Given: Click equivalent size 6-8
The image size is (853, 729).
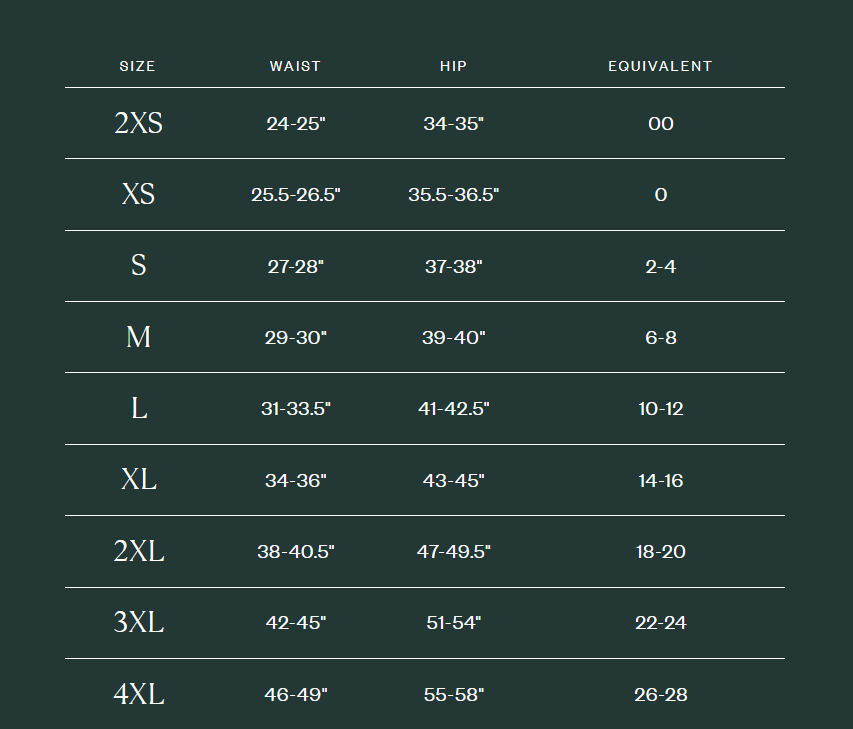Looking at the screenshot, I should pos(660,338).
